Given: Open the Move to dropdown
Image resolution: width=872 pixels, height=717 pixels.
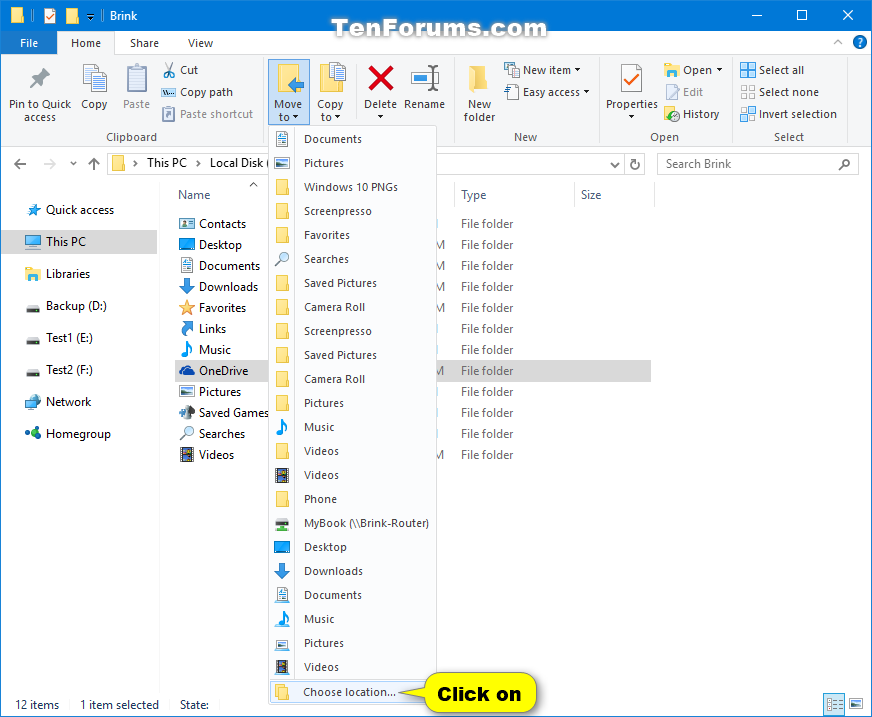Looking at the screenshot, I should coord(288,92).
